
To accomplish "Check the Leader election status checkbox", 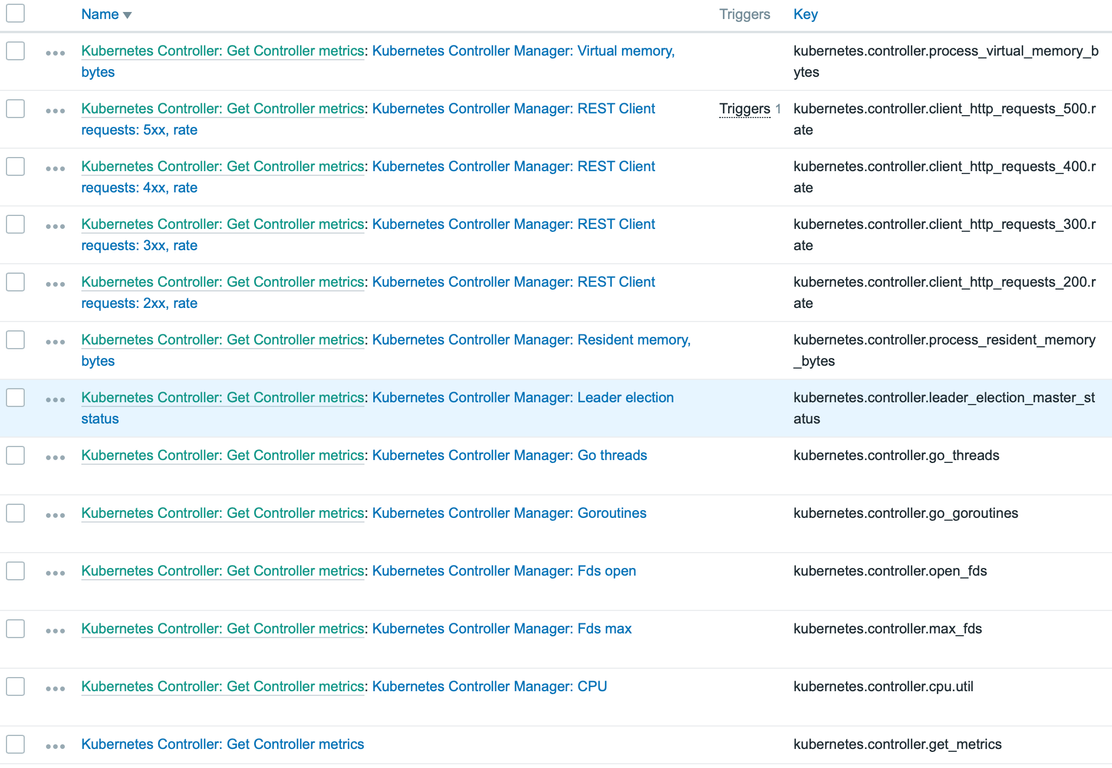I will coord(16,398).
